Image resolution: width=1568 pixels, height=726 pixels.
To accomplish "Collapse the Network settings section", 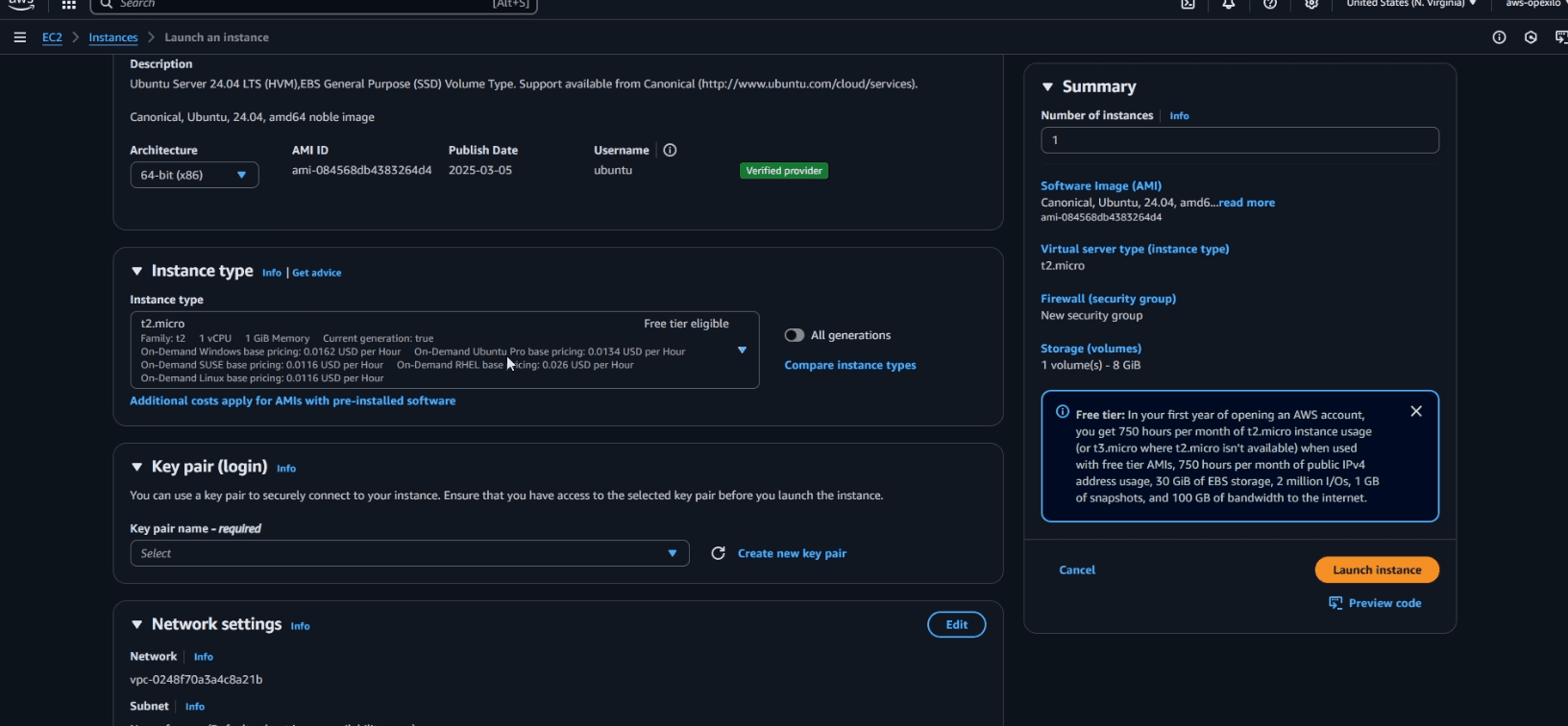I will pos(136,624).
